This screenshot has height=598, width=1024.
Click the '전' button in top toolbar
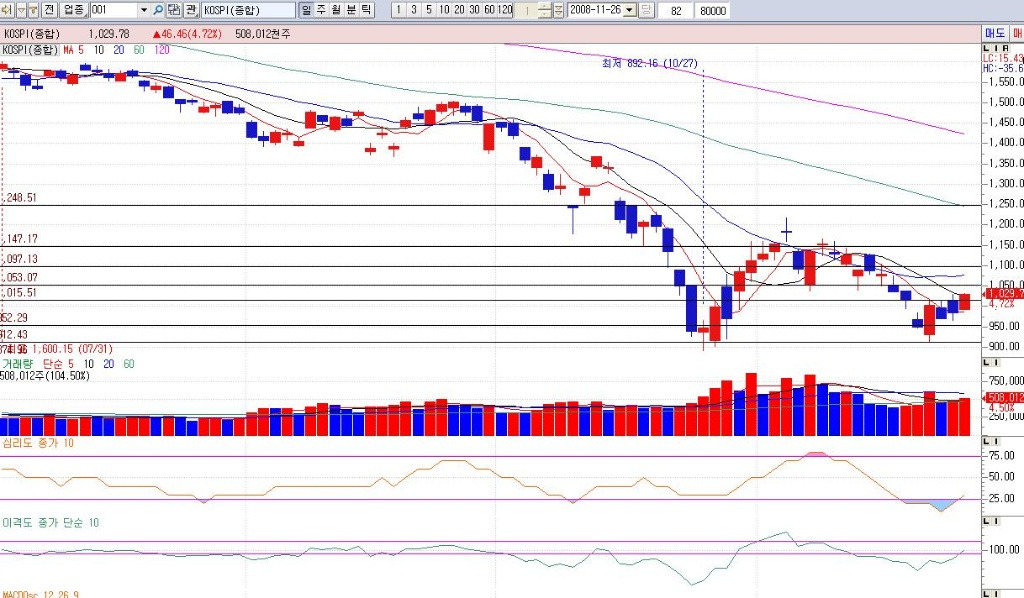coord(47,10)
